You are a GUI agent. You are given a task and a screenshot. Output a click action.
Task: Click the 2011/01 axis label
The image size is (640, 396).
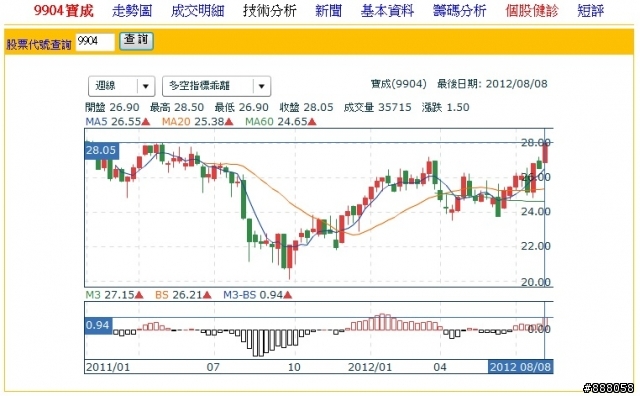click(x=108, y=367)
